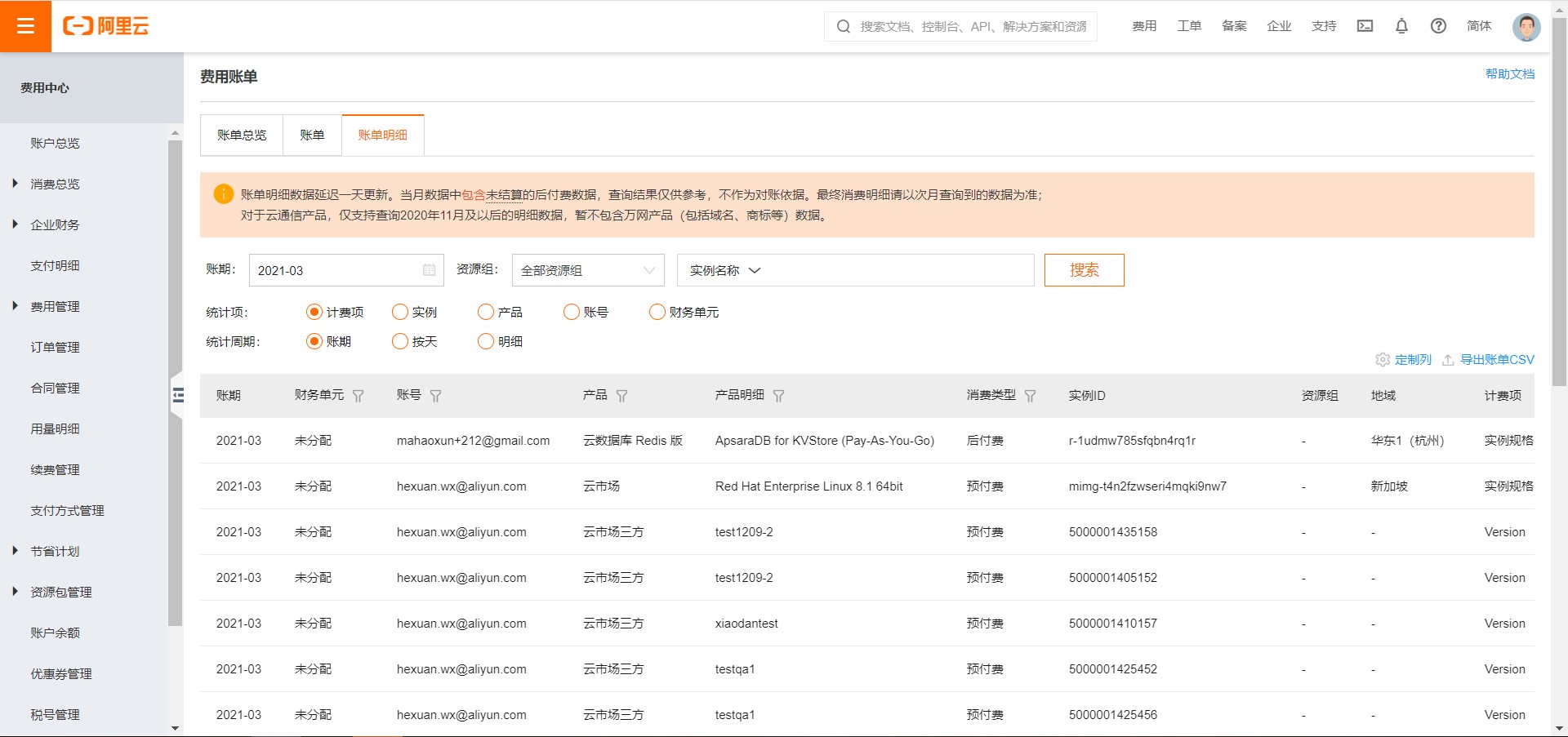
Task: Open the user avatar menu
Action: tap(1526, 26)
